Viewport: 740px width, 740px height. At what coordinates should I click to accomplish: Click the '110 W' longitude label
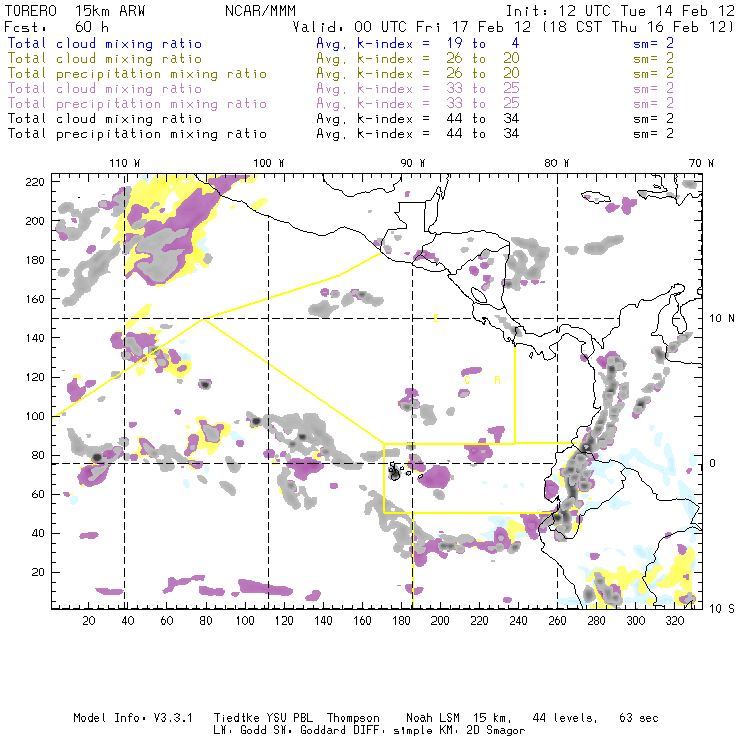click(125, 163)
